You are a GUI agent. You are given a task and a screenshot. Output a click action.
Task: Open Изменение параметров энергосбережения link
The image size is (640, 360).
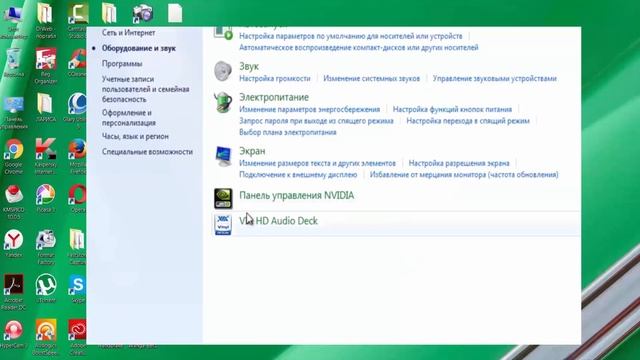tap(309, 109)
